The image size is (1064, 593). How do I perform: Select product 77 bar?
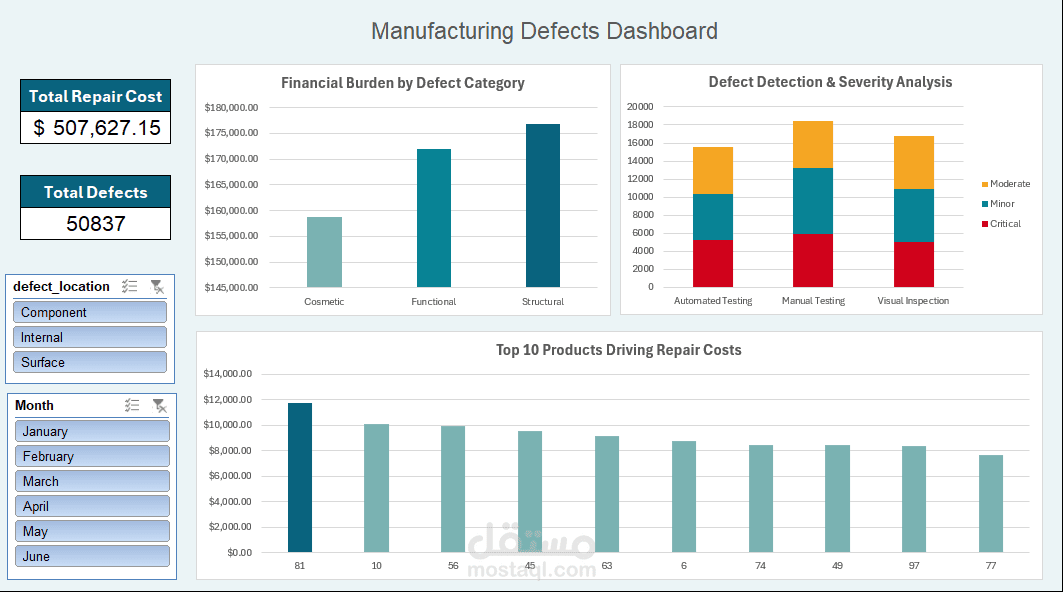click(991, 503)
